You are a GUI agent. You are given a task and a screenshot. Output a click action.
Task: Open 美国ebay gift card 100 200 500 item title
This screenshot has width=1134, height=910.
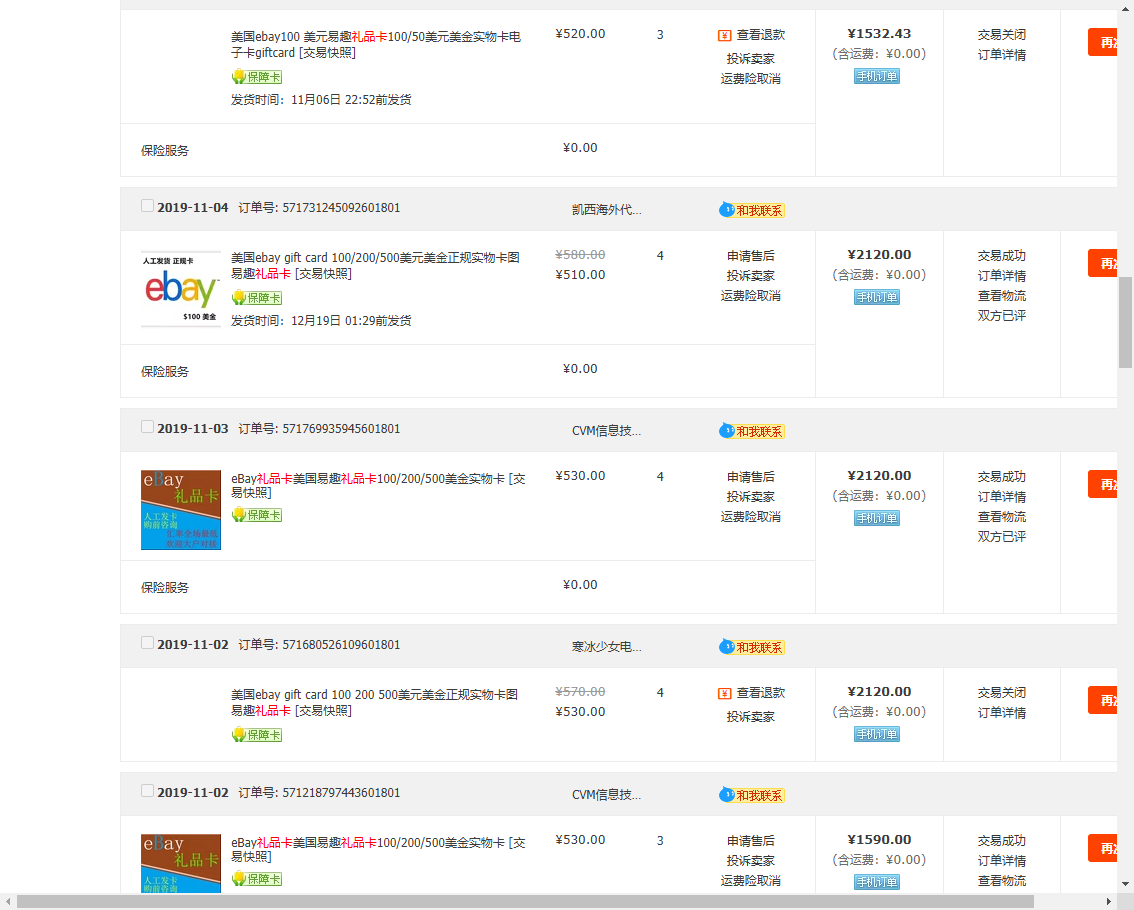pyautogui.click(x=375, y=702)
